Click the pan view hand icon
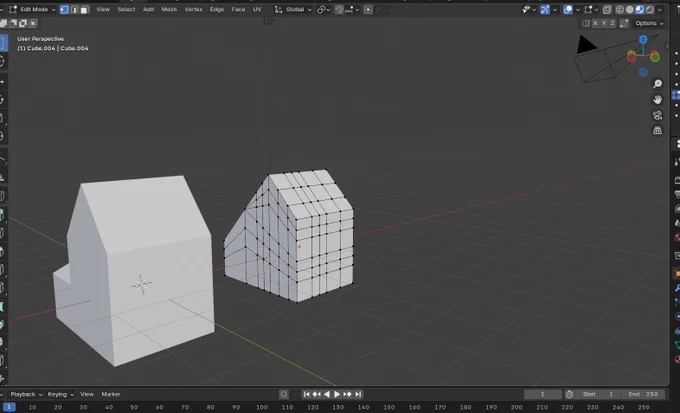 657,99
